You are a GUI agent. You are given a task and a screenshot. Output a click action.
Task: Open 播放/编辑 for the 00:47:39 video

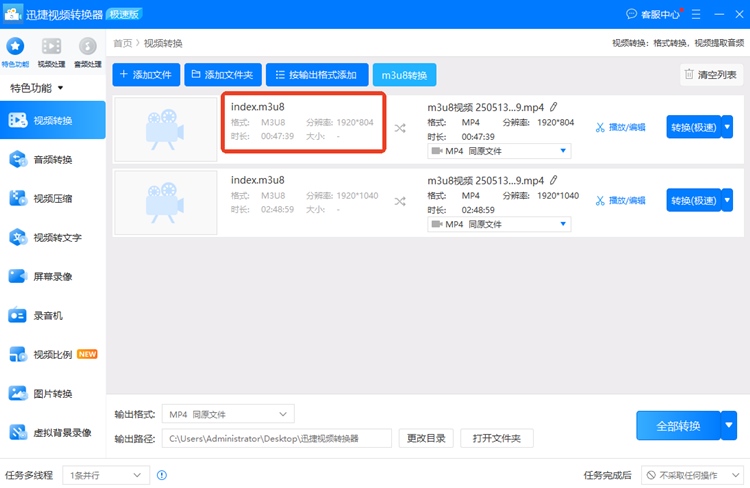(621, 127)
